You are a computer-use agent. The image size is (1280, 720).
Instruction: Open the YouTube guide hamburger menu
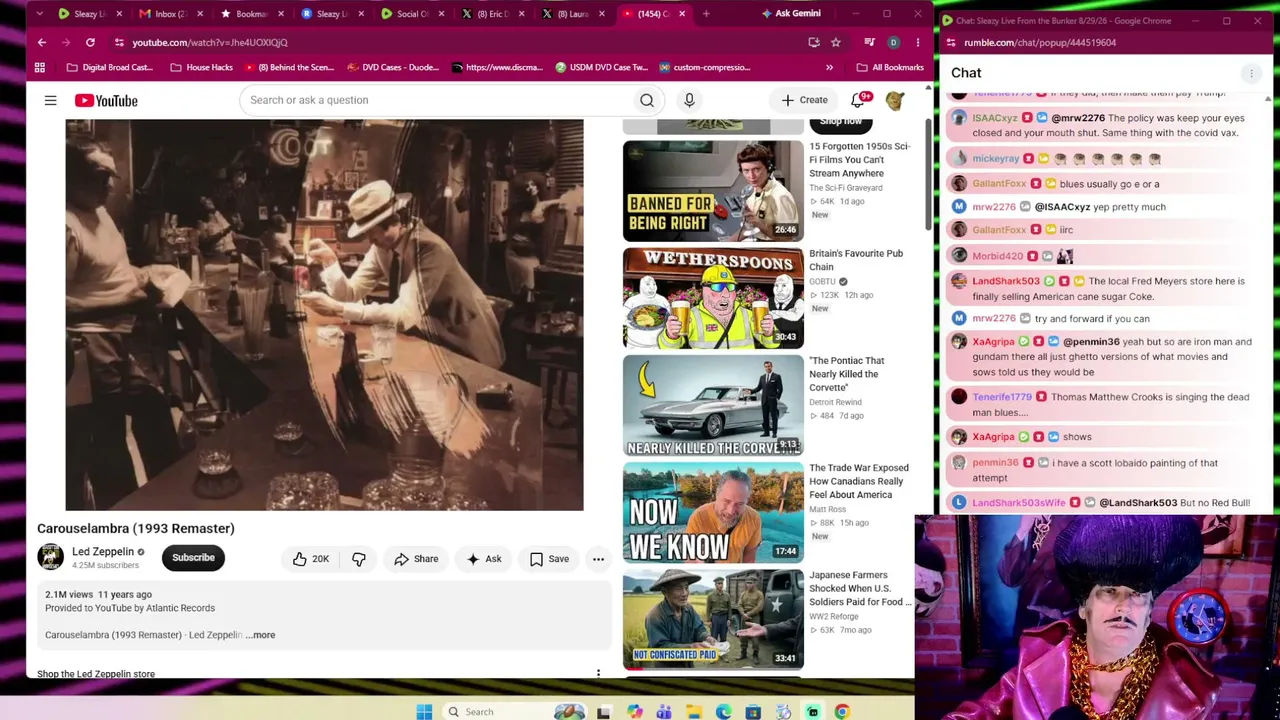50,100
